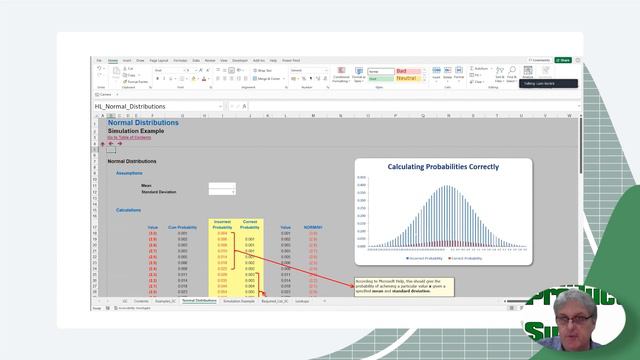The height and width of the screenshot is (360, 640).
Task: Select the Normal cell style
Action: coord(381,71)
